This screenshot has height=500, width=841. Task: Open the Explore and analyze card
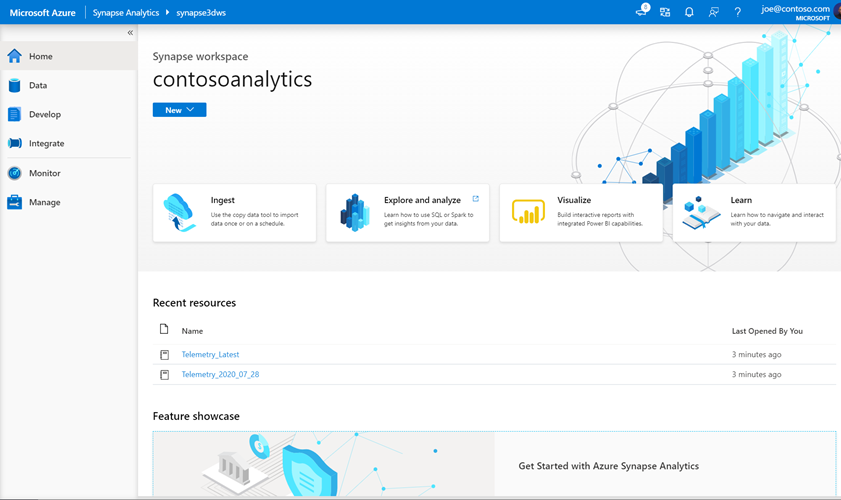[408, 213]
